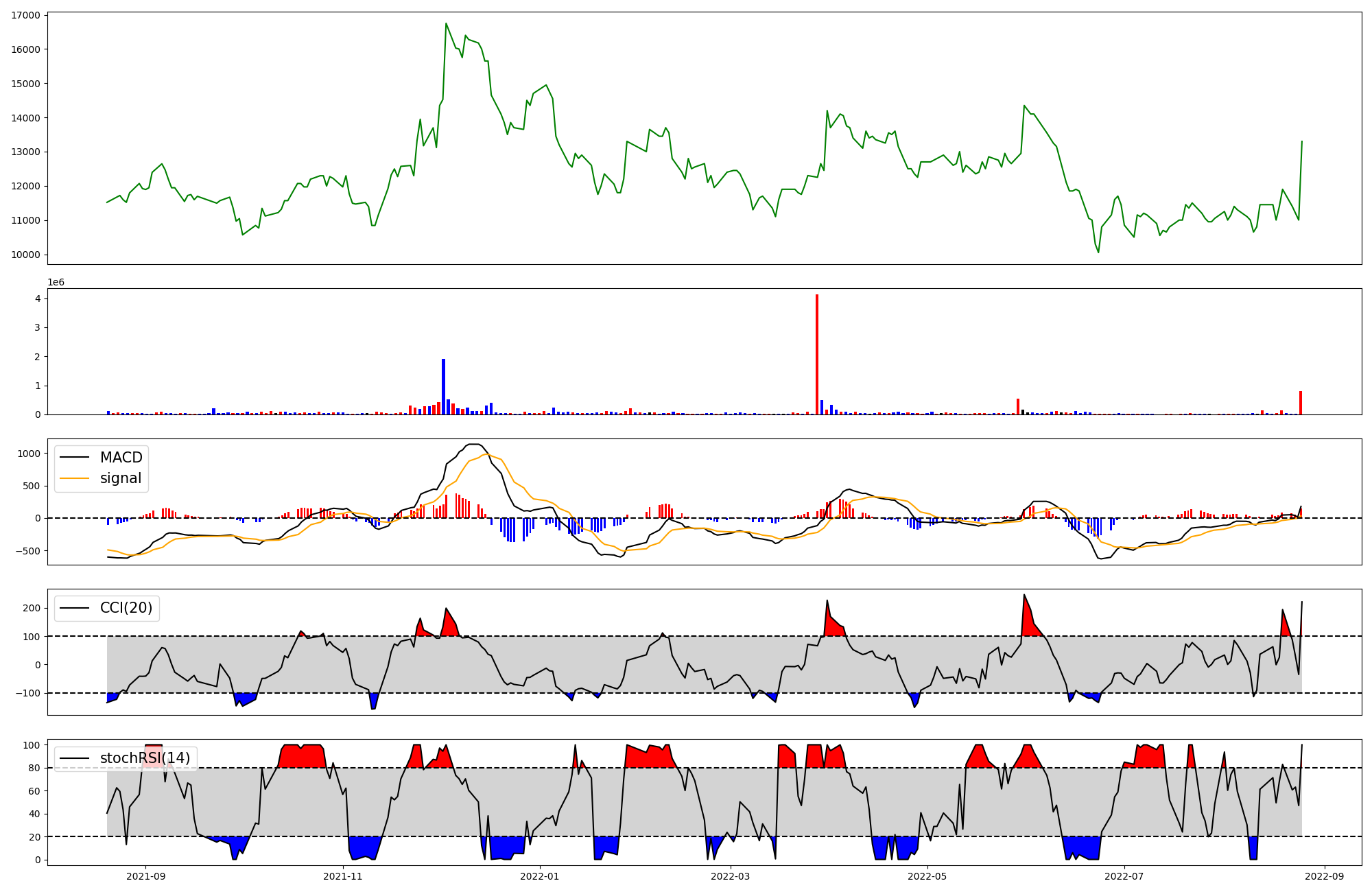Viewport: 1372px width, 892px height.
Task: Click the 10000 price axis tick label
Action: 25,255
